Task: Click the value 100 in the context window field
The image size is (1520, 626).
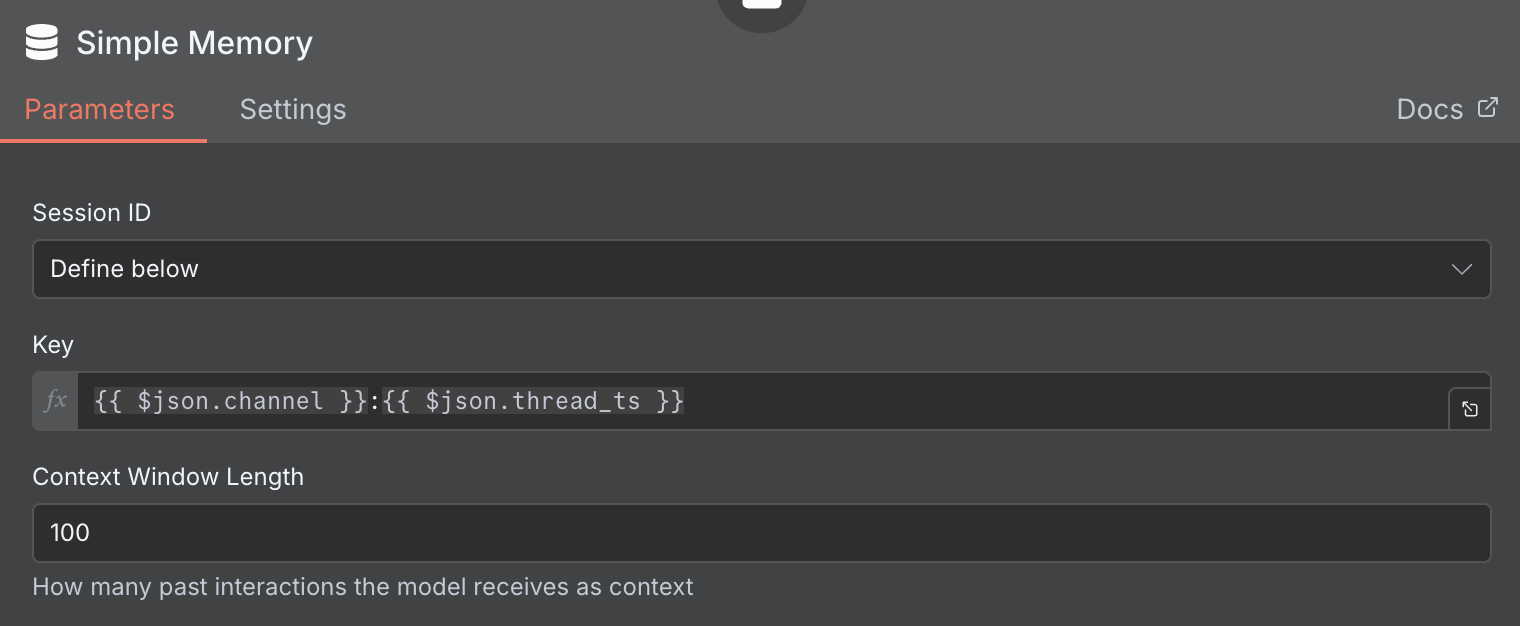Action: (70, 533)
